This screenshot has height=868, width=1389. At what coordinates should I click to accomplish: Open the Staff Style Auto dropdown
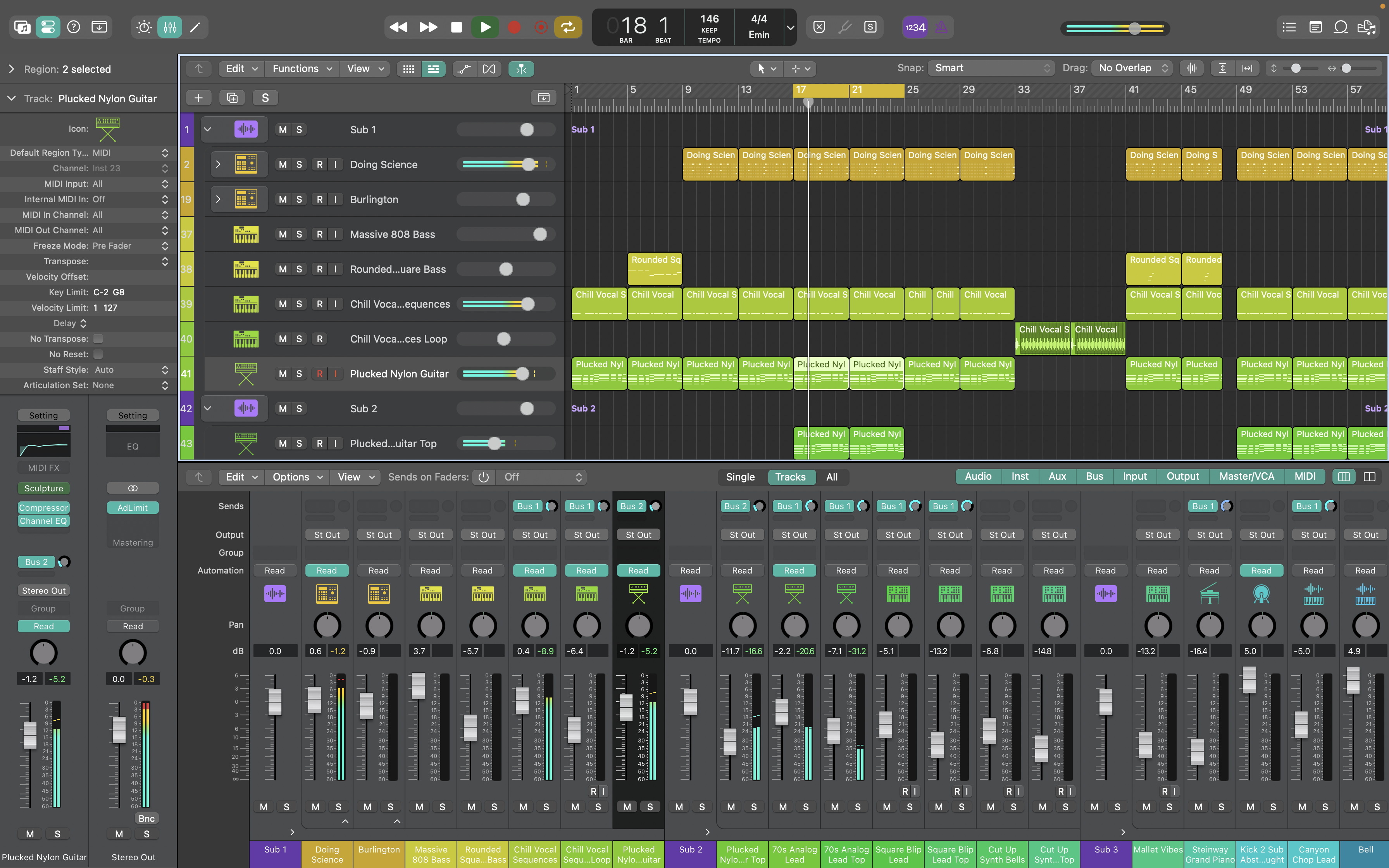coord(131,370)
